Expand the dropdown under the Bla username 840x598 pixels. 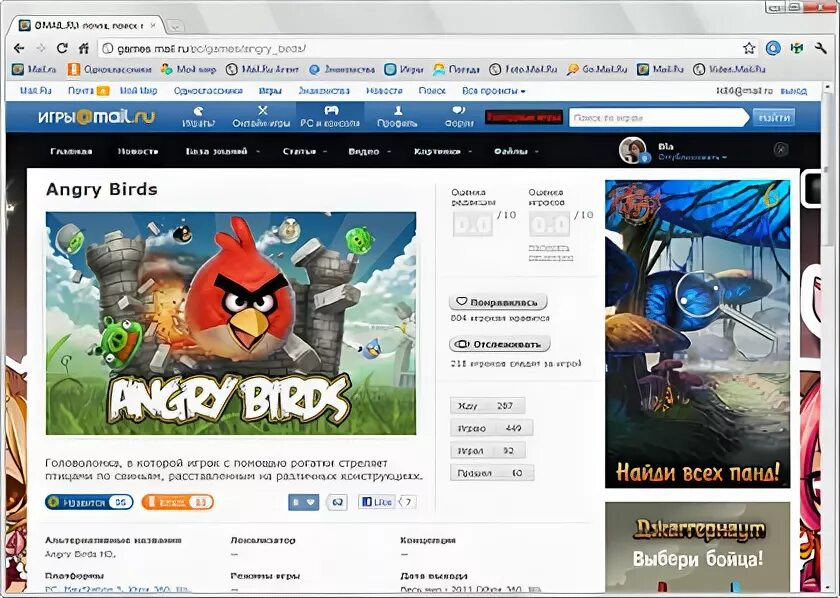click(693, 158)
